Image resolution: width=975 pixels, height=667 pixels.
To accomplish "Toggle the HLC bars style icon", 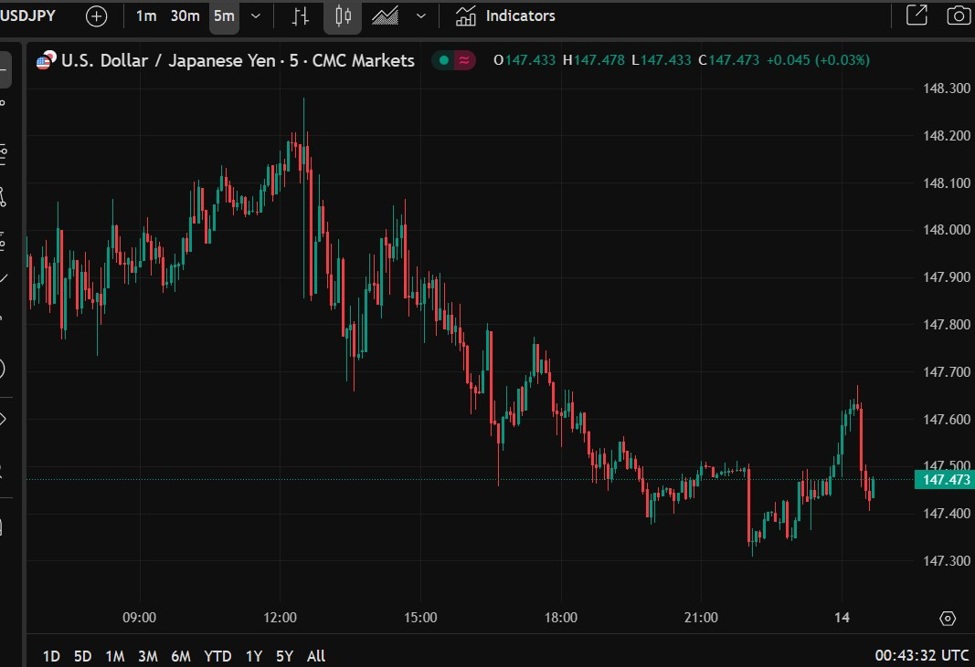I will coord(301,15).
